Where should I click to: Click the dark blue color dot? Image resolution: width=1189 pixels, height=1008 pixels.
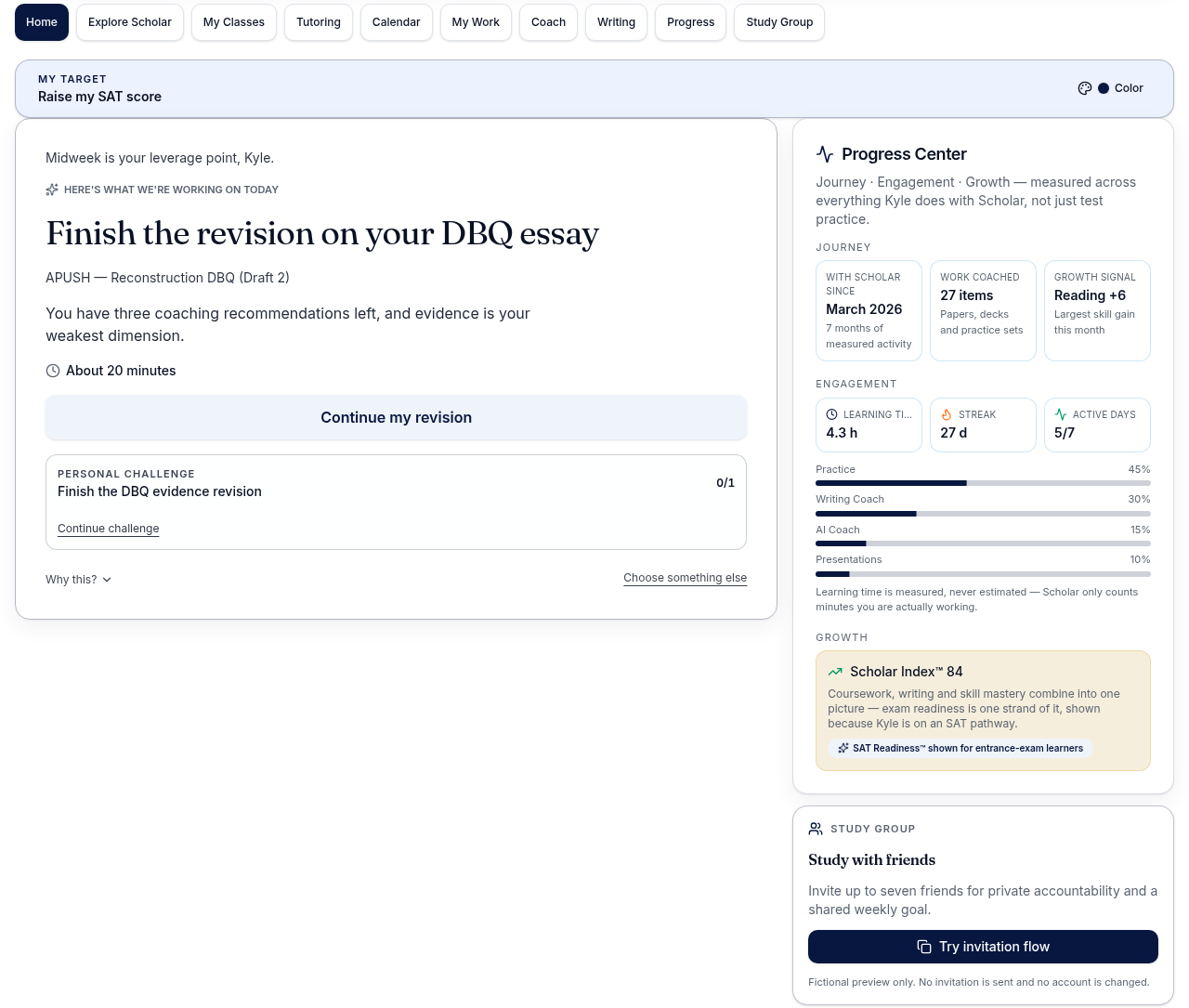1104,88
